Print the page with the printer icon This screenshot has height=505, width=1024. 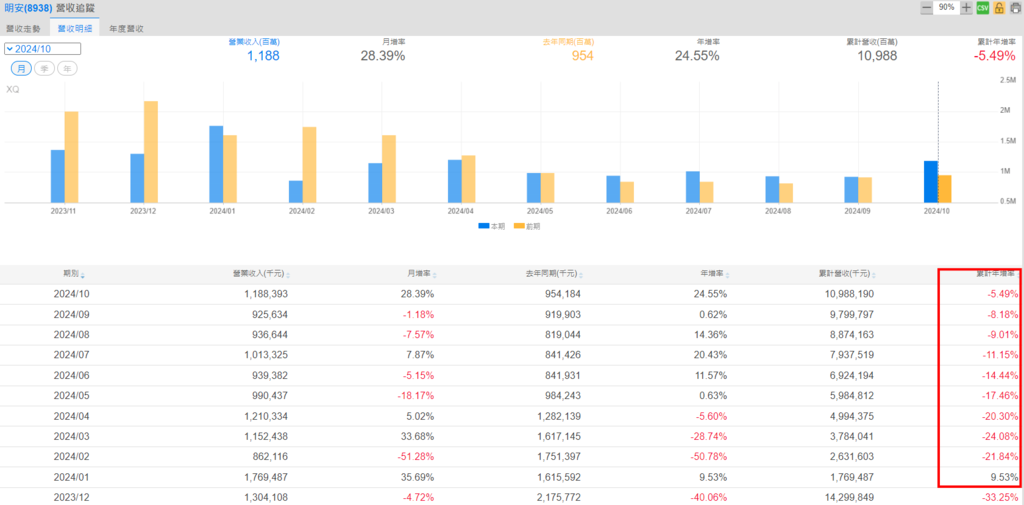(1016, 8)
